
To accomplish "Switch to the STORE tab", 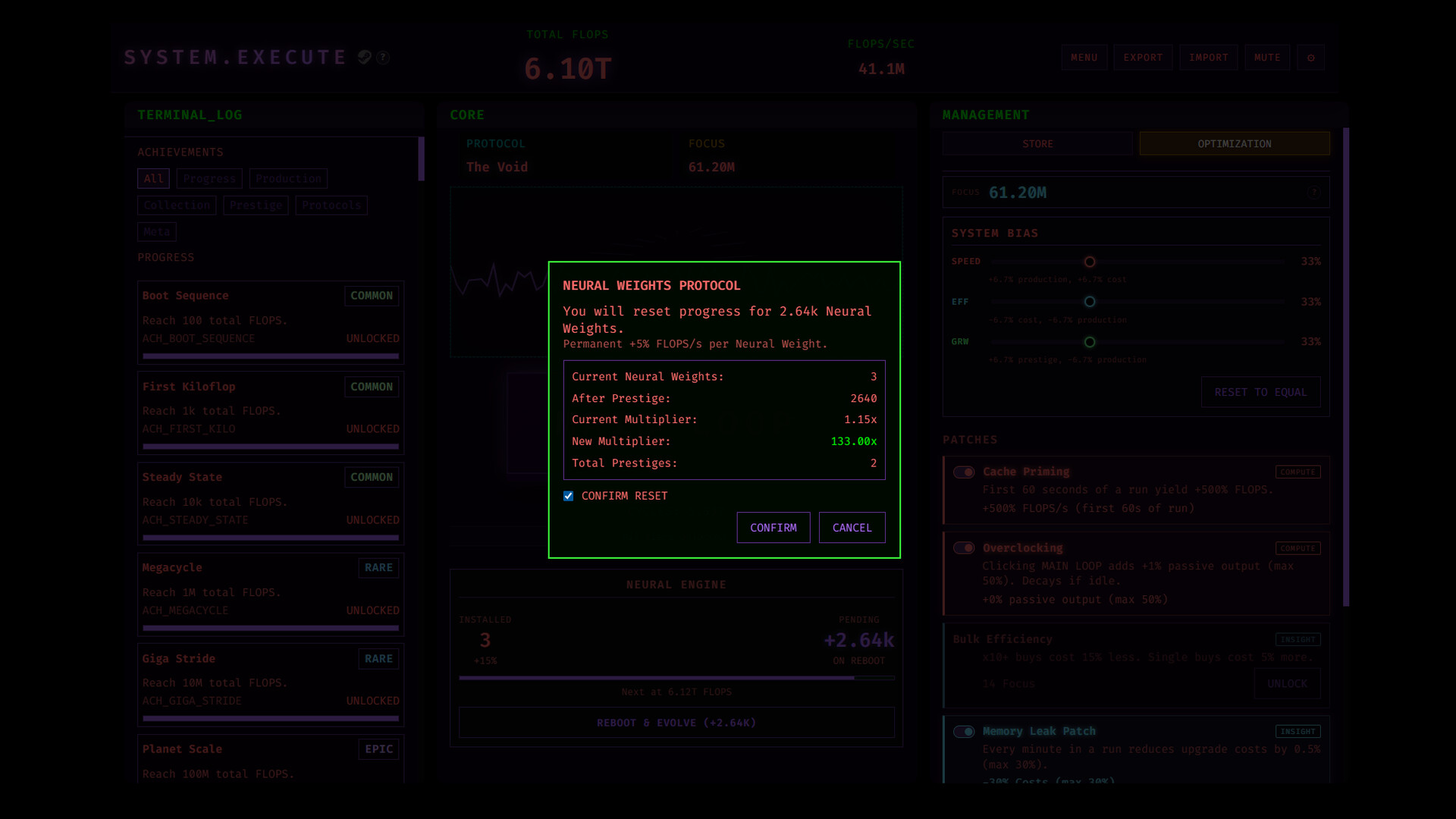I will point(1037,143).
